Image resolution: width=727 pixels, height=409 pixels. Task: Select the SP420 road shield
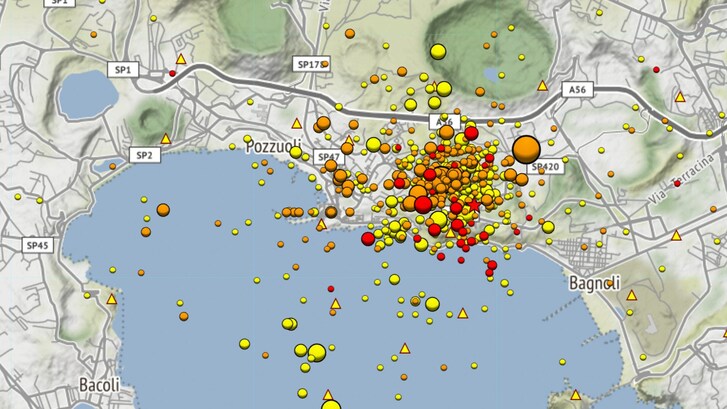(x=547, y=167)
